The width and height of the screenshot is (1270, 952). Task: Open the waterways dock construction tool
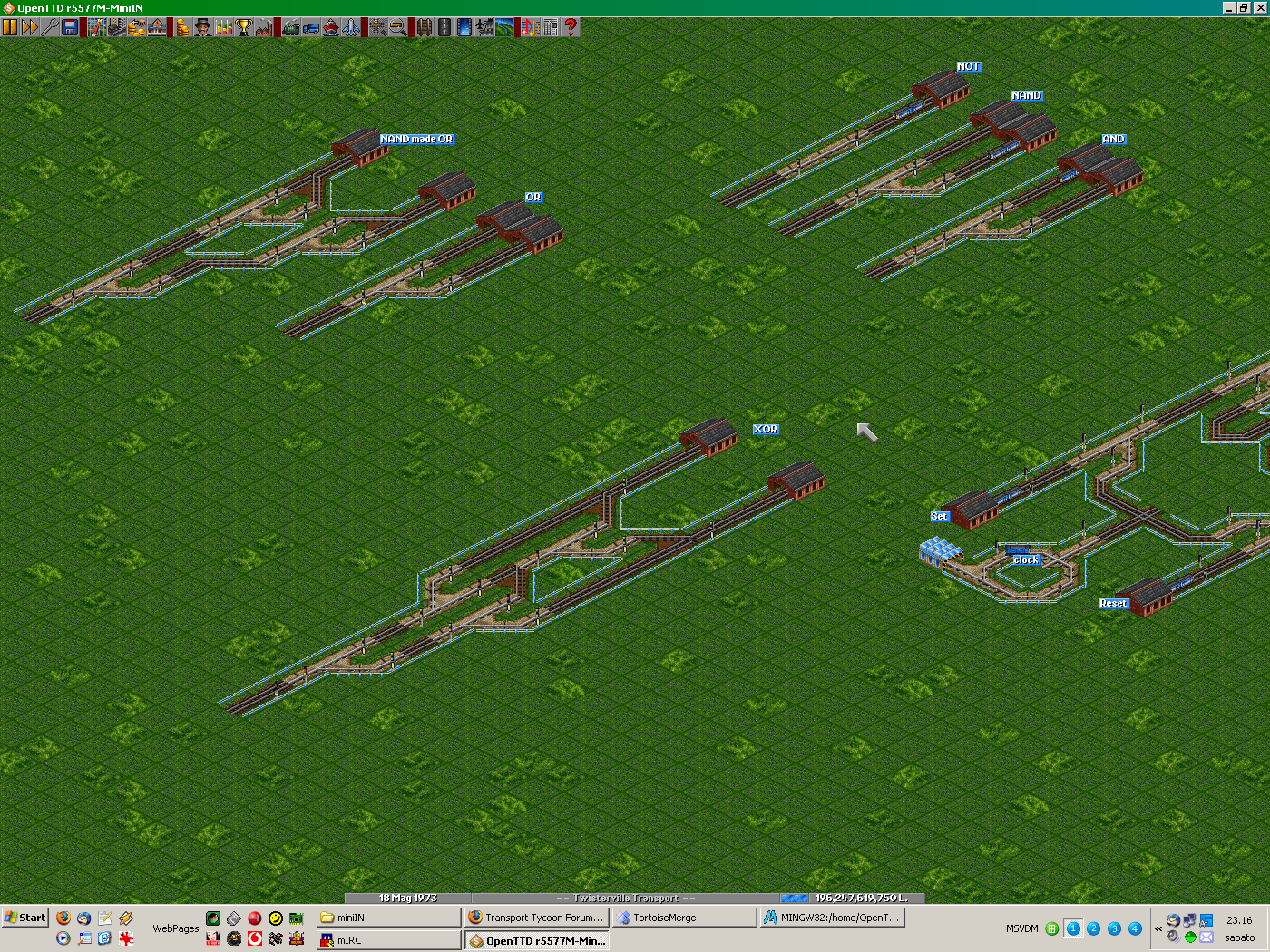point(464,27)
